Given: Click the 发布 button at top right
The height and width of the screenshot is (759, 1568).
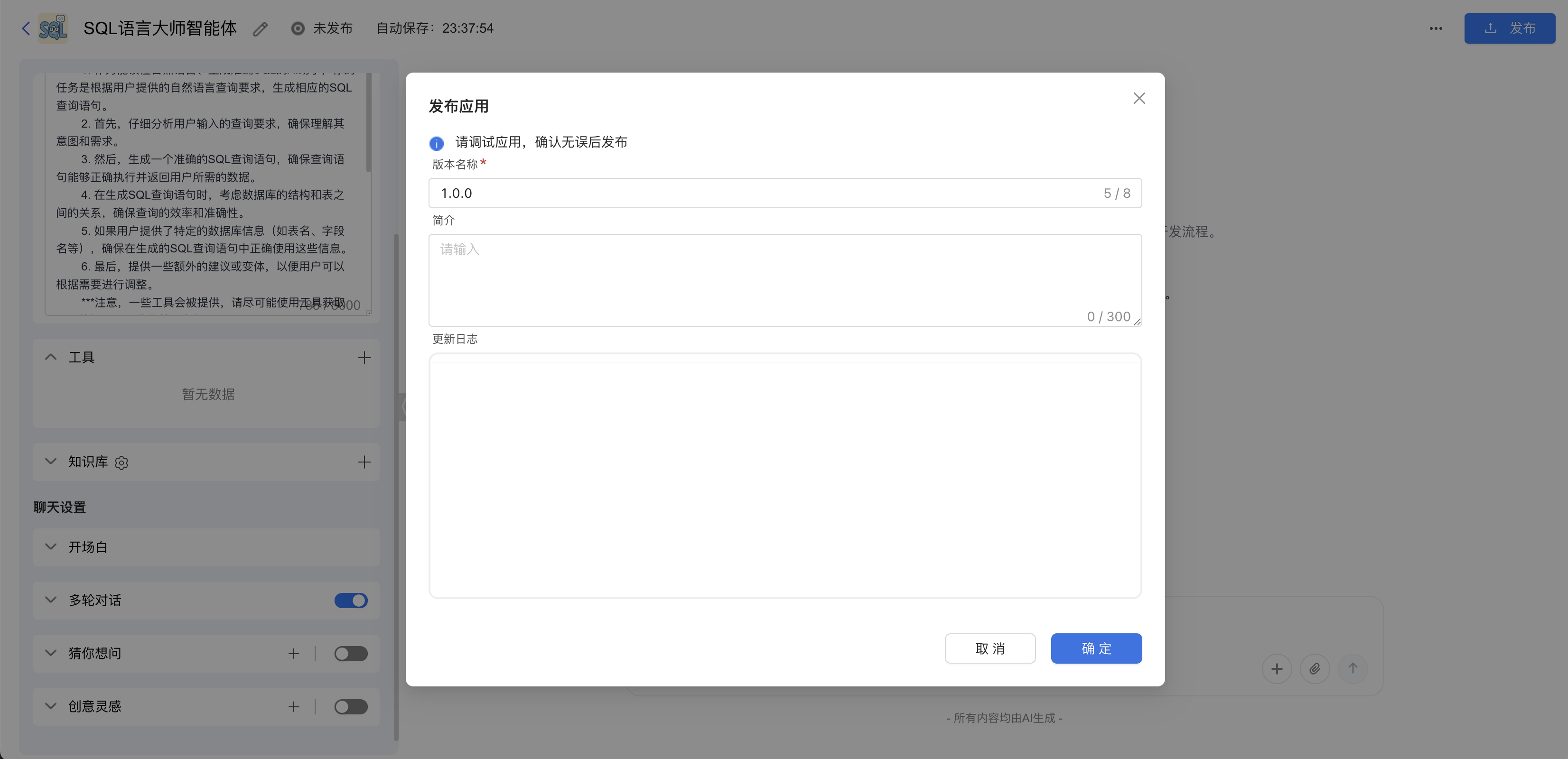Looking at the screenshot, I should pos(1510,28).
